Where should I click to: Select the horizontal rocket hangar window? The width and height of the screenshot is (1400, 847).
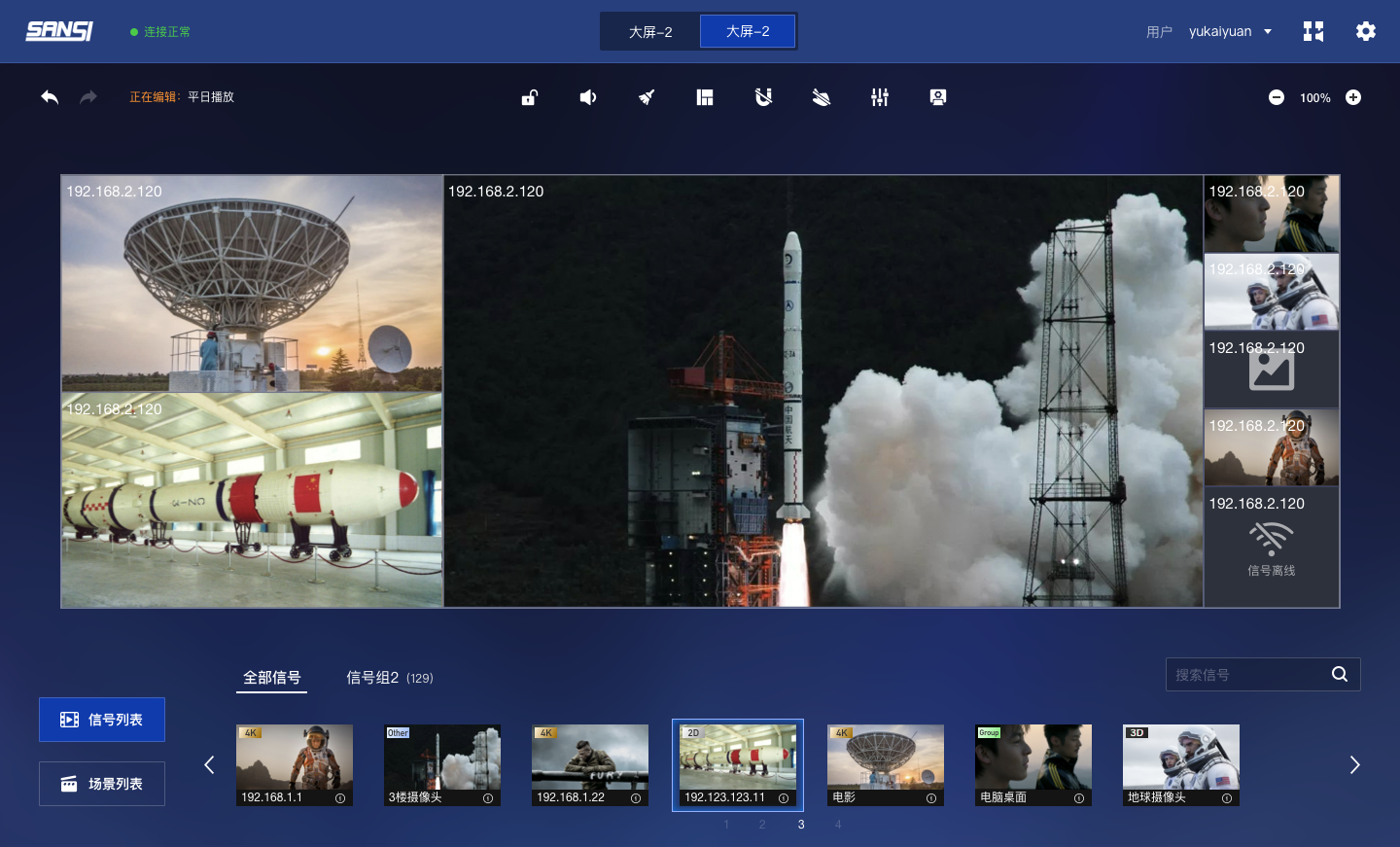point(252,500)
